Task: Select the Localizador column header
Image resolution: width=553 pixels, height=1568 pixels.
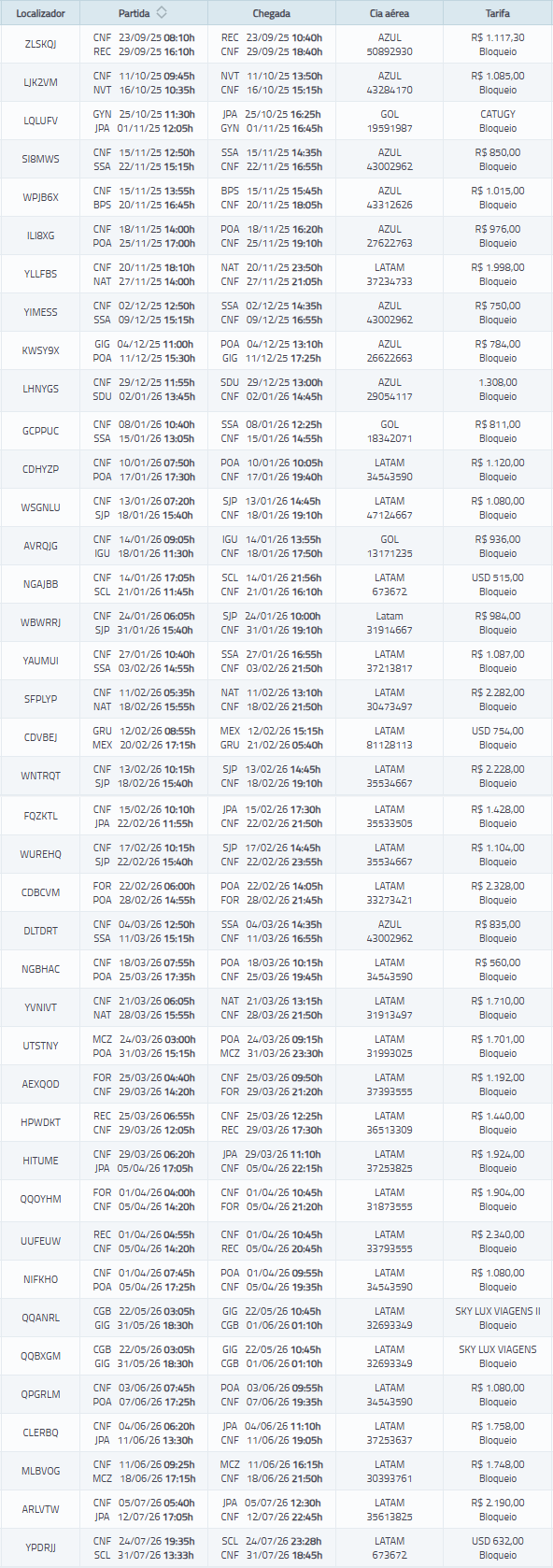Action: (40, 13)
